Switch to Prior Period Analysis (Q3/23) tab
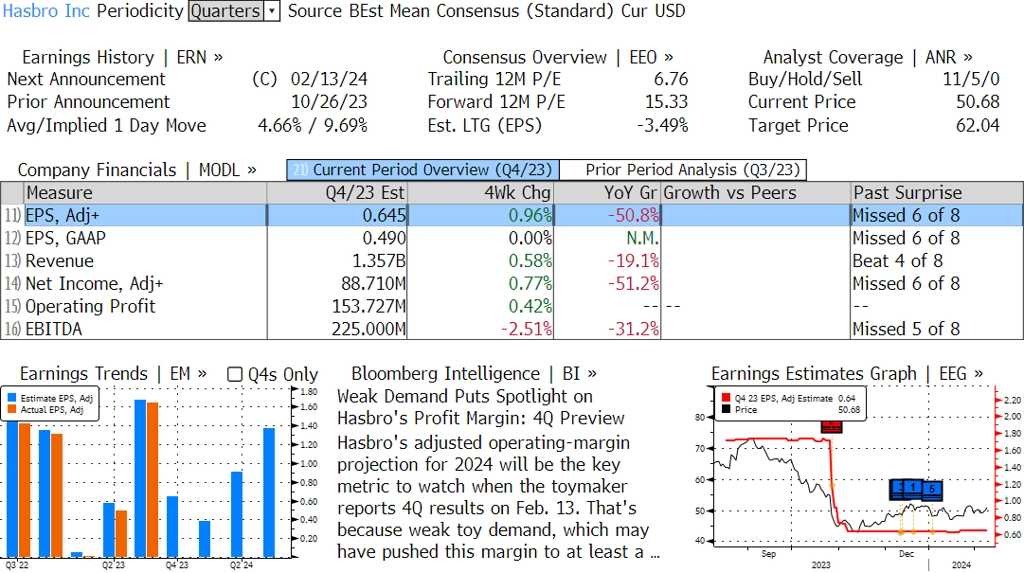 [x=684, y=170]
